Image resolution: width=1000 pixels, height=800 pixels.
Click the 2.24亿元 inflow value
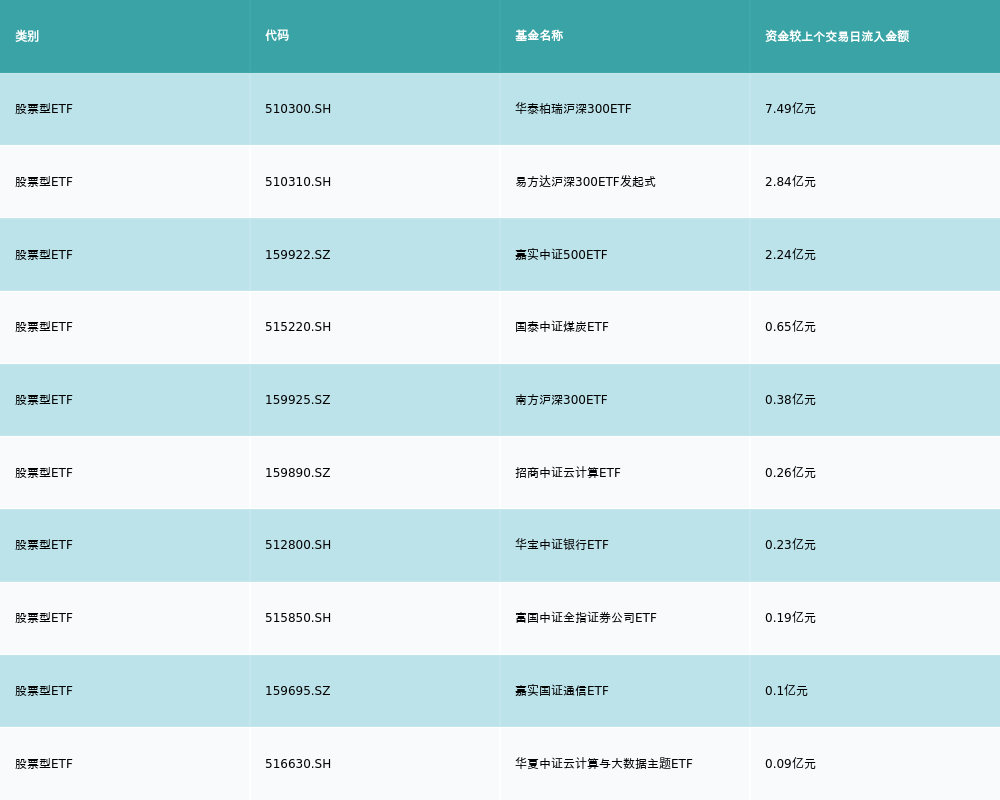pyautogui.click(x=790, y=255)
